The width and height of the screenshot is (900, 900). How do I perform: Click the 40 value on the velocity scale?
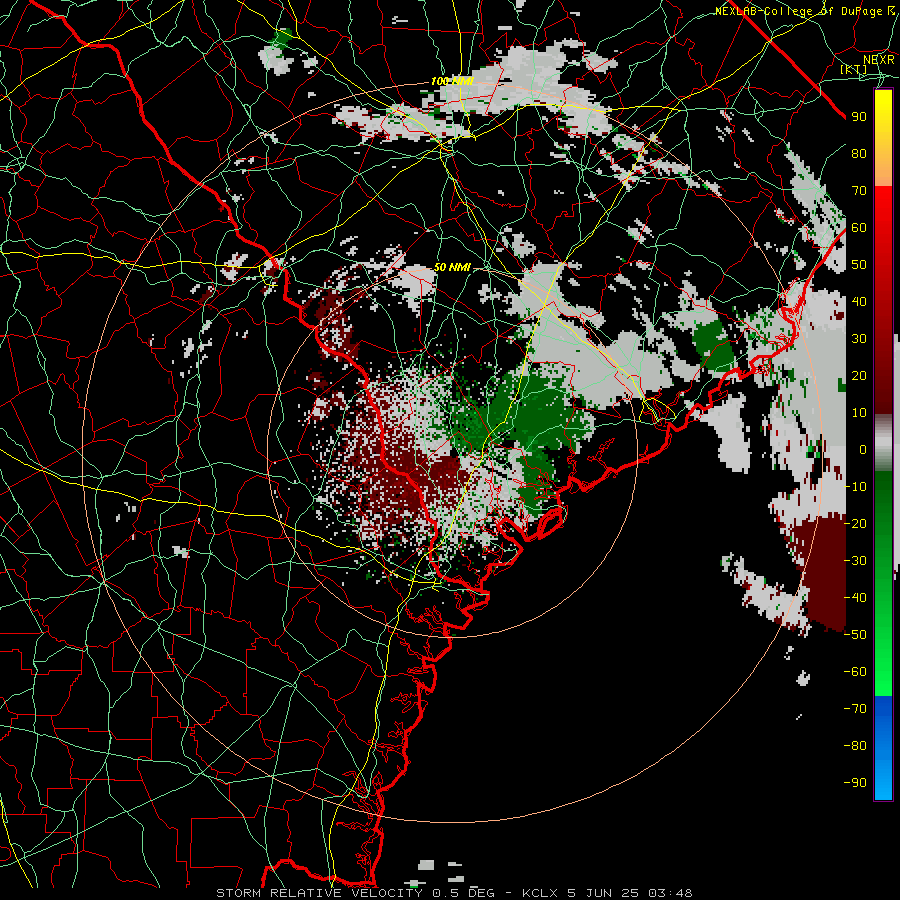(859, 302)
